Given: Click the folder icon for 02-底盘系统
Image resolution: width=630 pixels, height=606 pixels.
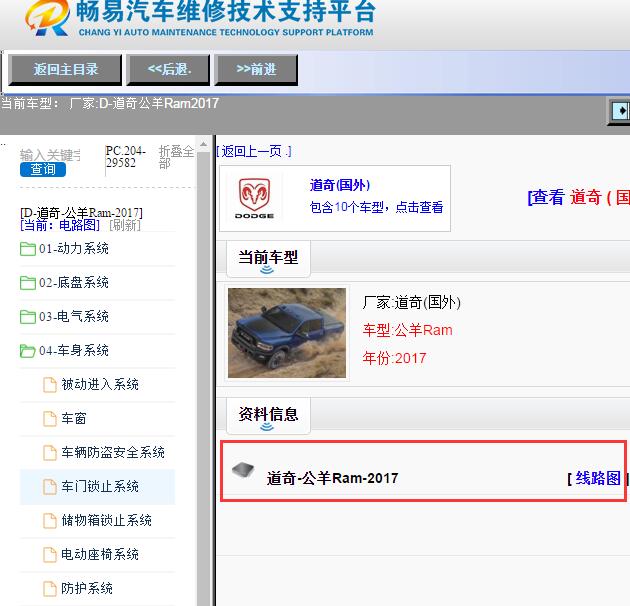Looking at the screenshot, I should (x=28, y=283).
